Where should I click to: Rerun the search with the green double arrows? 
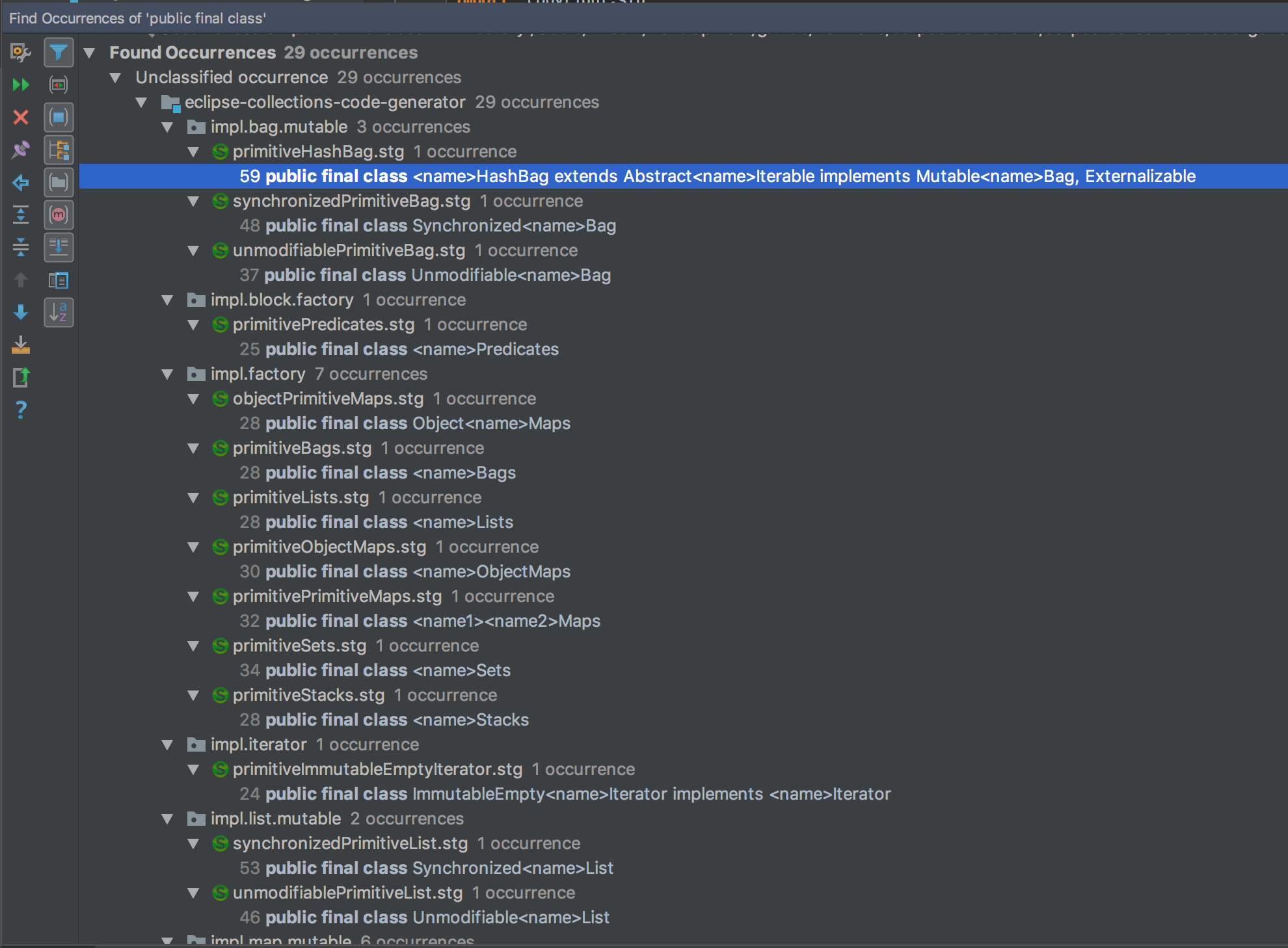(21, 85)
